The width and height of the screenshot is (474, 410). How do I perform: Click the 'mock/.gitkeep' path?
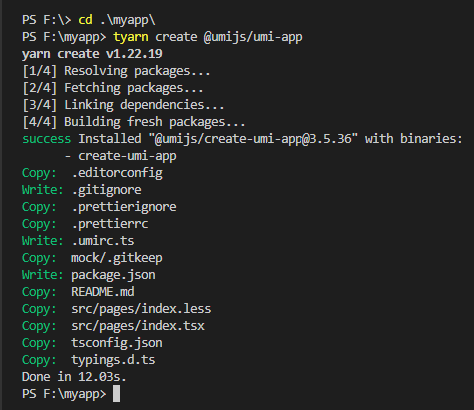(117, 258)
